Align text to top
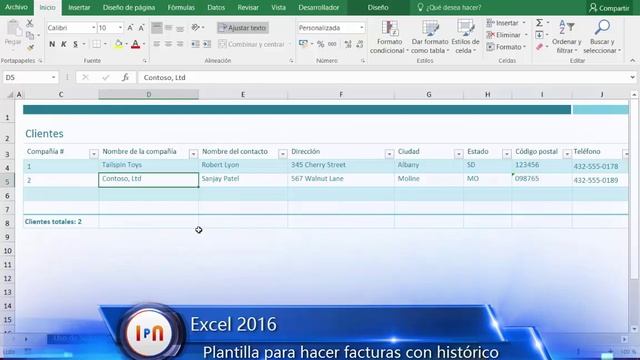 coord(157,28)
